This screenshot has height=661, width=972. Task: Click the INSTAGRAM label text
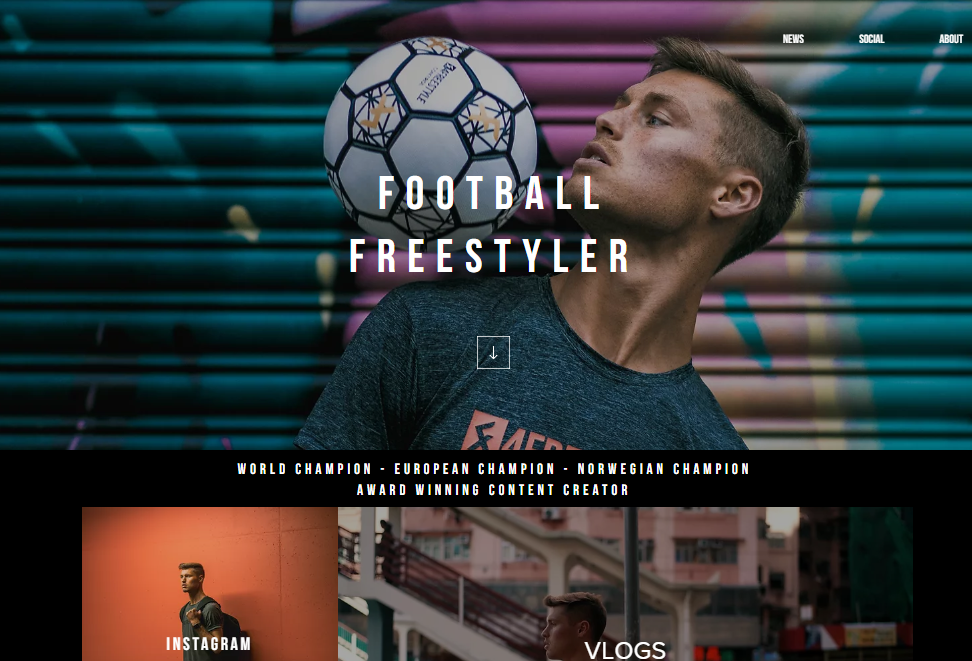[208, 644]
